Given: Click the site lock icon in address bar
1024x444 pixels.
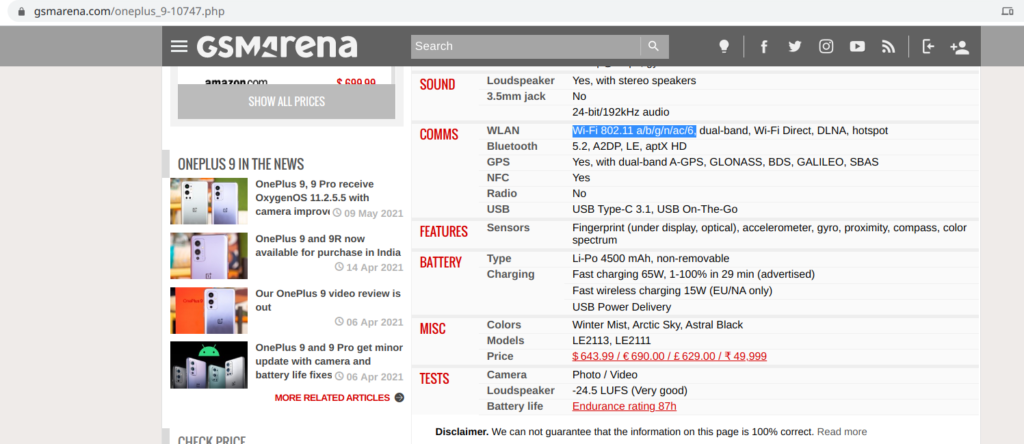Looking at the screenshot, I should tap(22, 11).
